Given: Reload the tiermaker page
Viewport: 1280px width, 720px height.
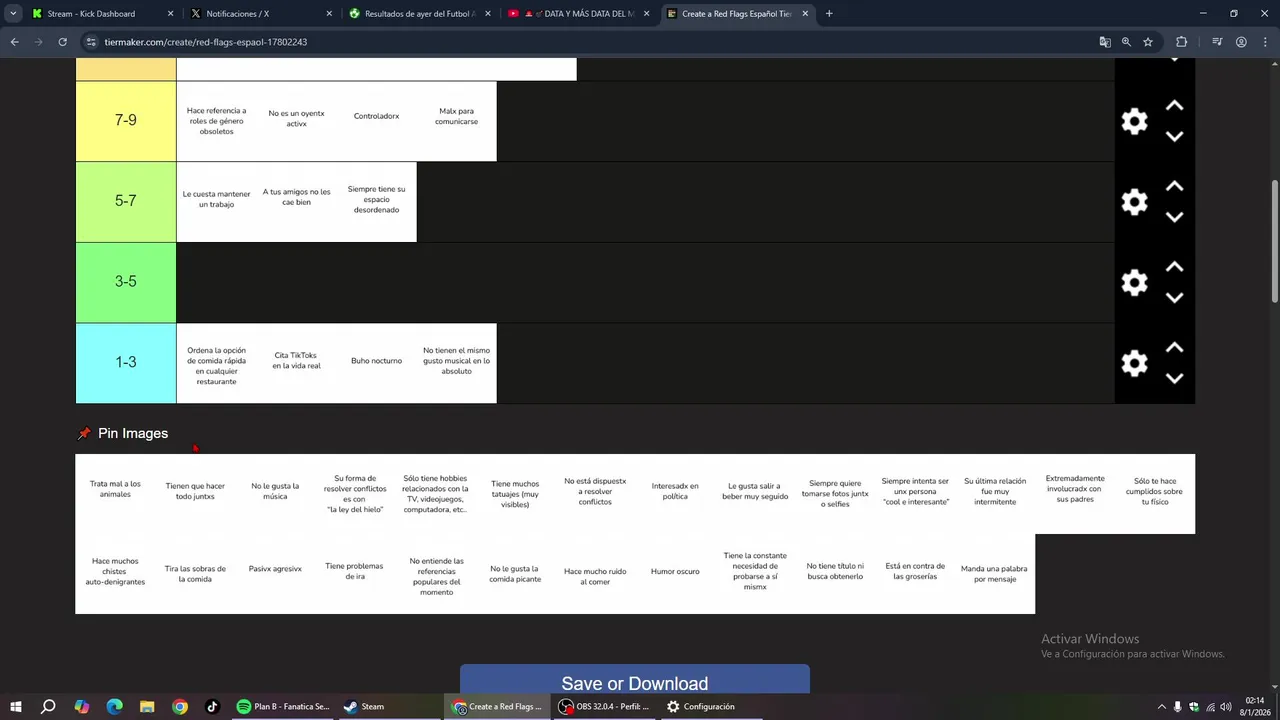Looking at the screenshot, I should tap(62, 42).
